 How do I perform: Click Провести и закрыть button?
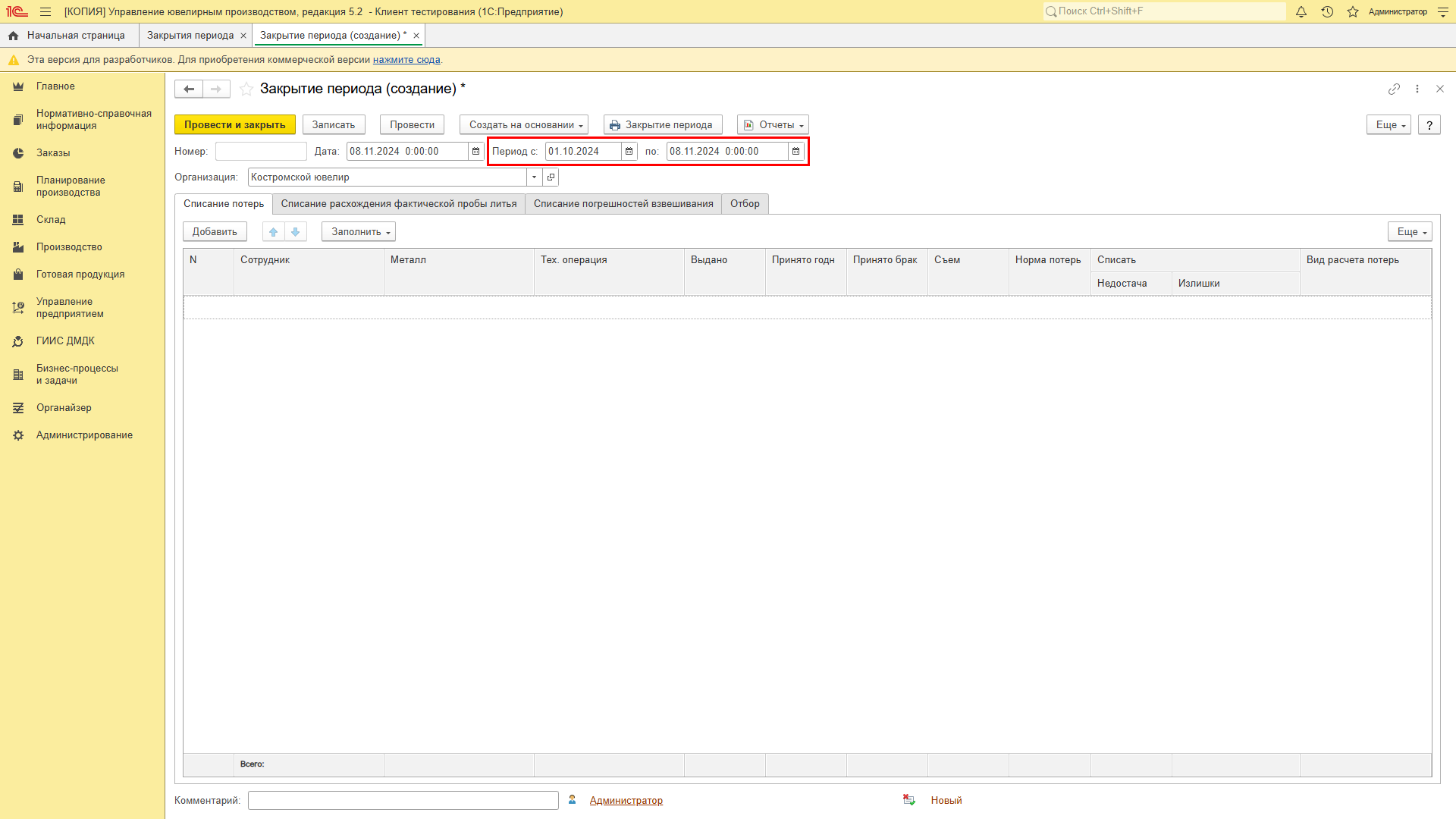tap(235, 125)
